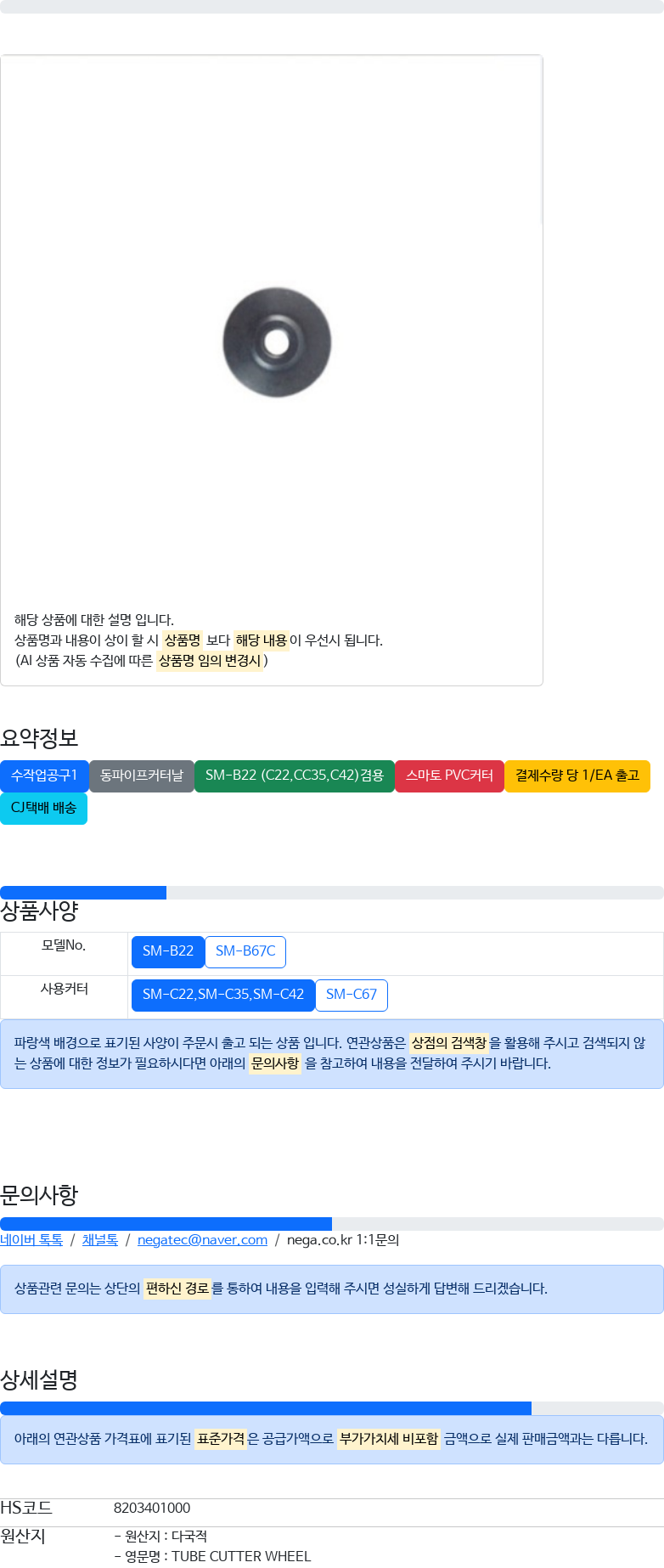The image size is (664, 1568).
Task: Click the tube cutter wheel product image
Action: (x=277, y=342)
